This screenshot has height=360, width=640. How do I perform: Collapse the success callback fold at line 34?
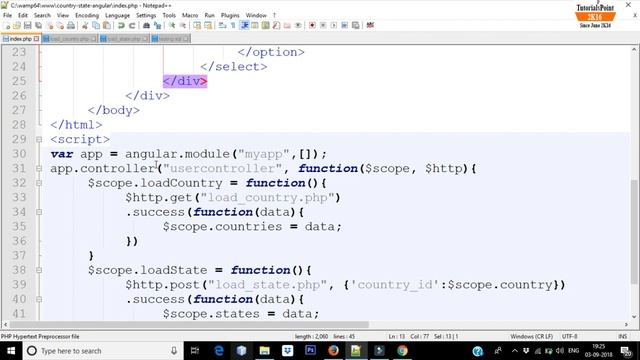tap(39, 212)
